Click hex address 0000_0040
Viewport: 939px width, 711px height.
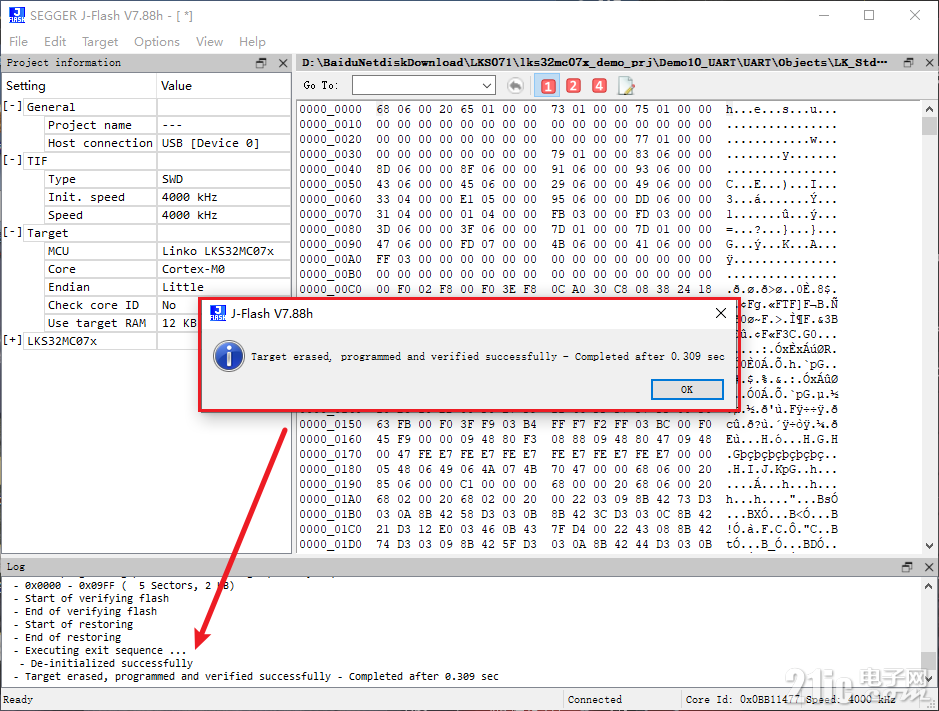click(331, 169)
